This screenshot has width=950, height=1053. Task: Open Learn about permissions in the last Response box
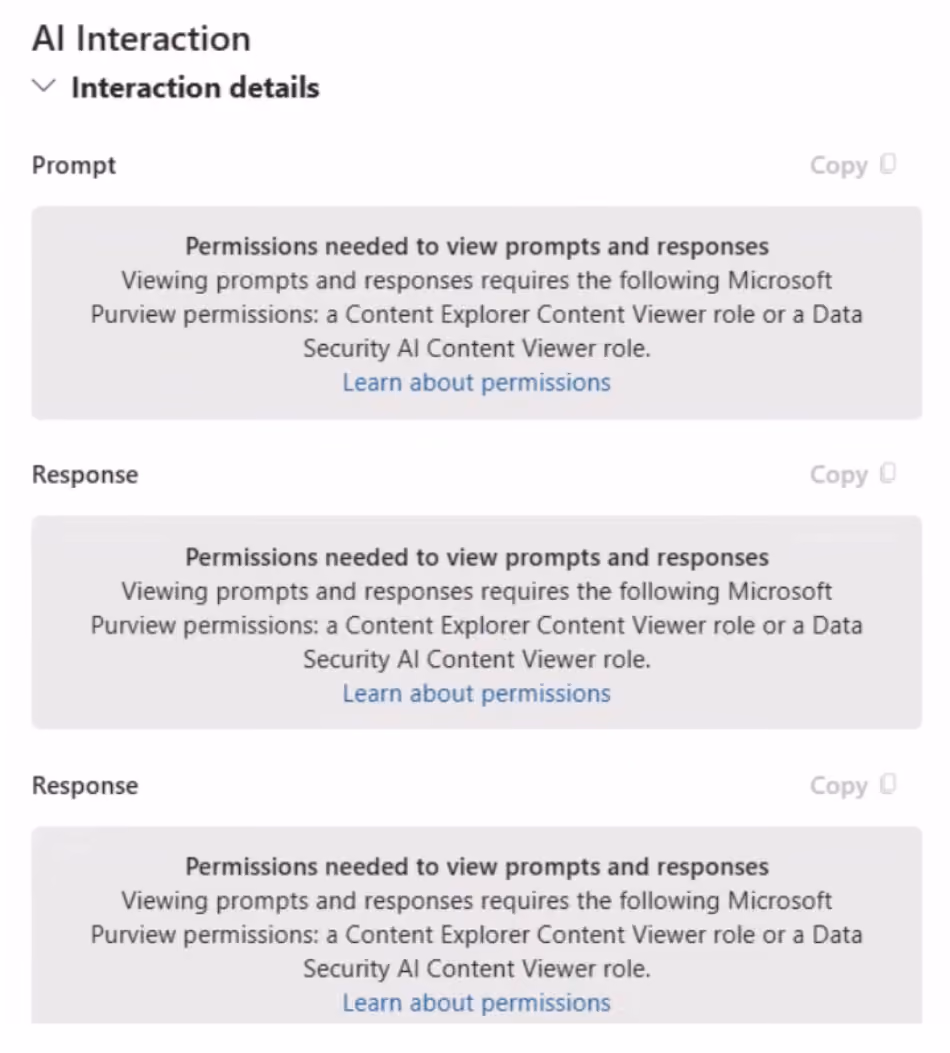click(477, 1003)
